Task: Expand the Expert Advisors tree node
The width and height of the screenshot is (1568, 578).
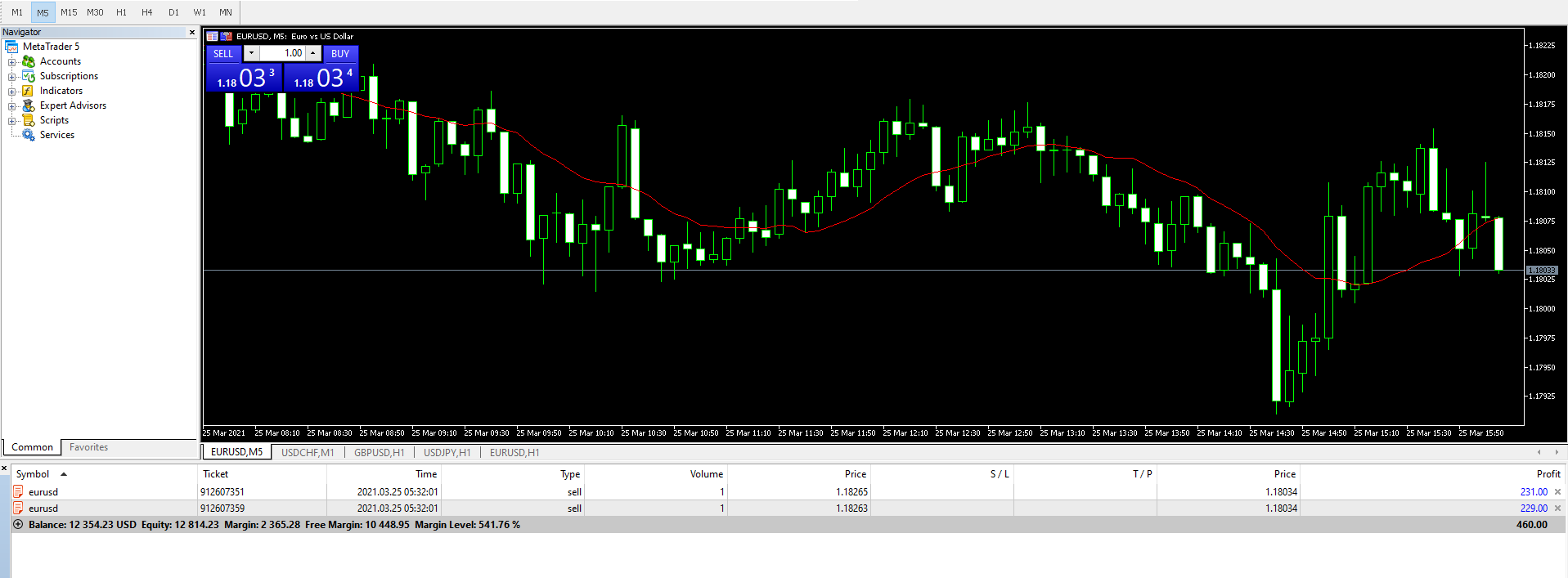Action: [12, 106]
